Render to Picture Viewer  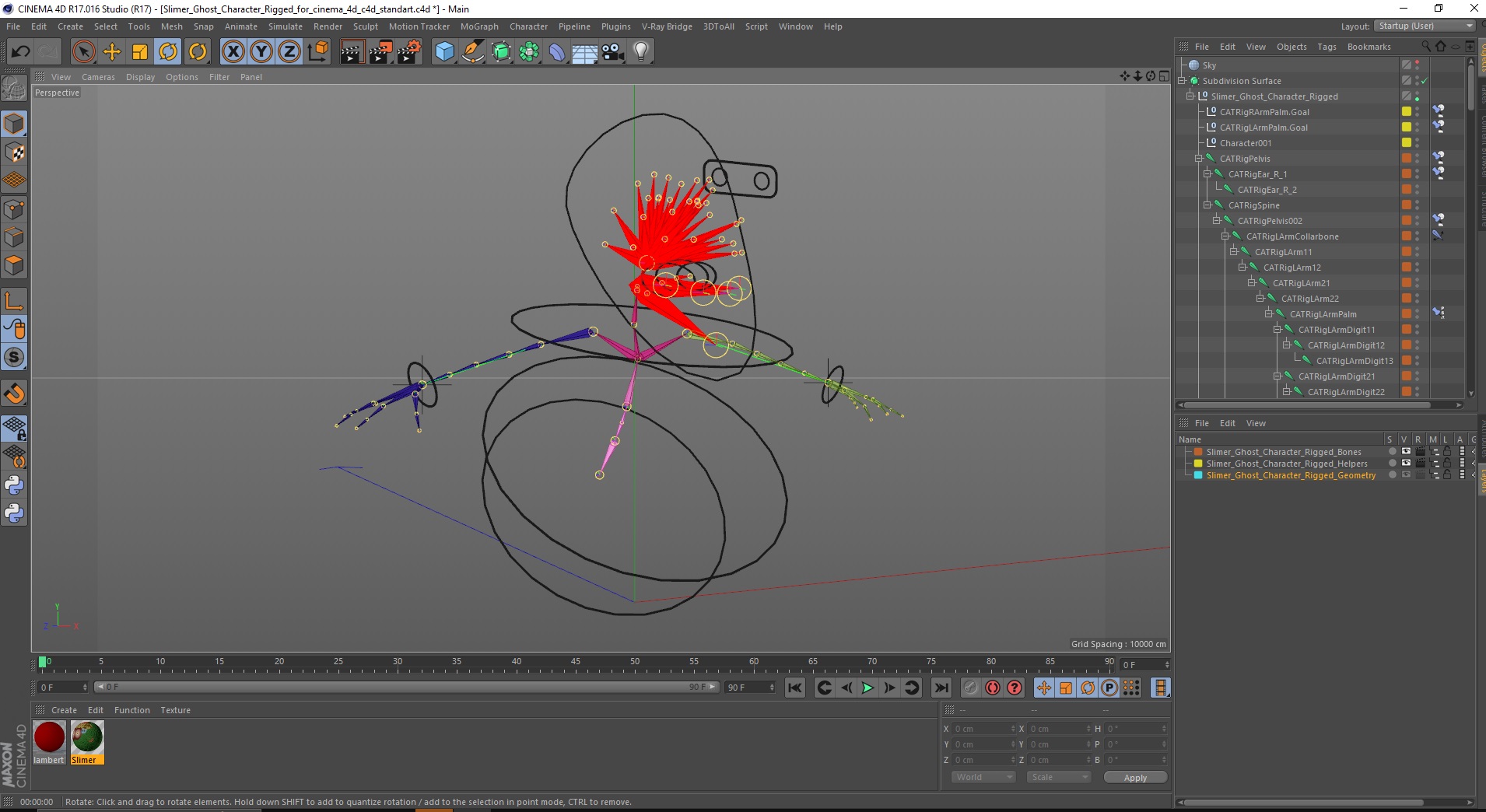pos(380,52)
